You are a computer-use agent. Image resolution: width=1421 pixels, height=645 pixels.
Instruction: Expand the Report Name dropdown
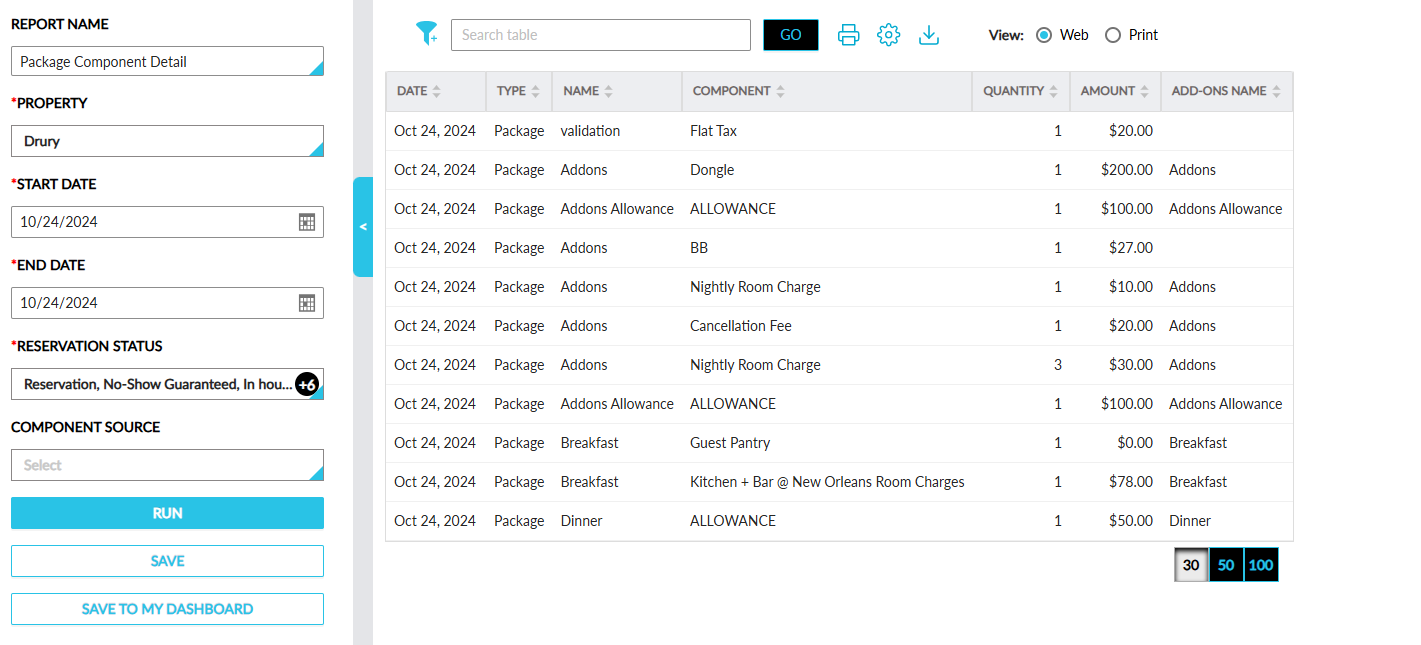(167, 62)
